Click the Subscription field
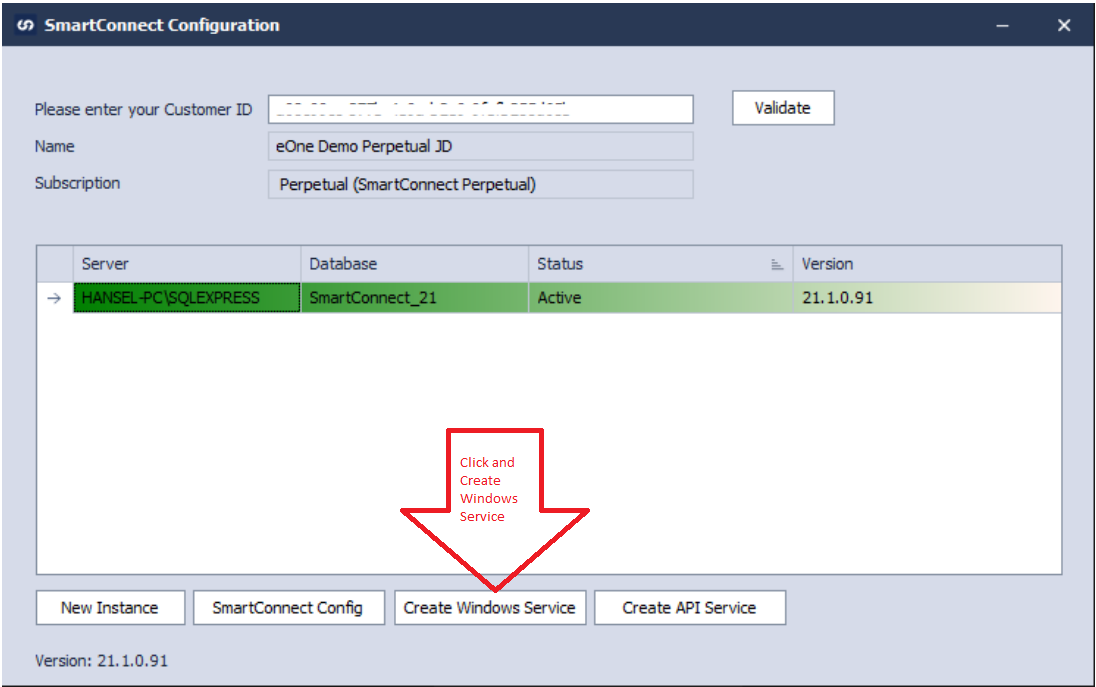1096x687 pixels. point(481,185)
